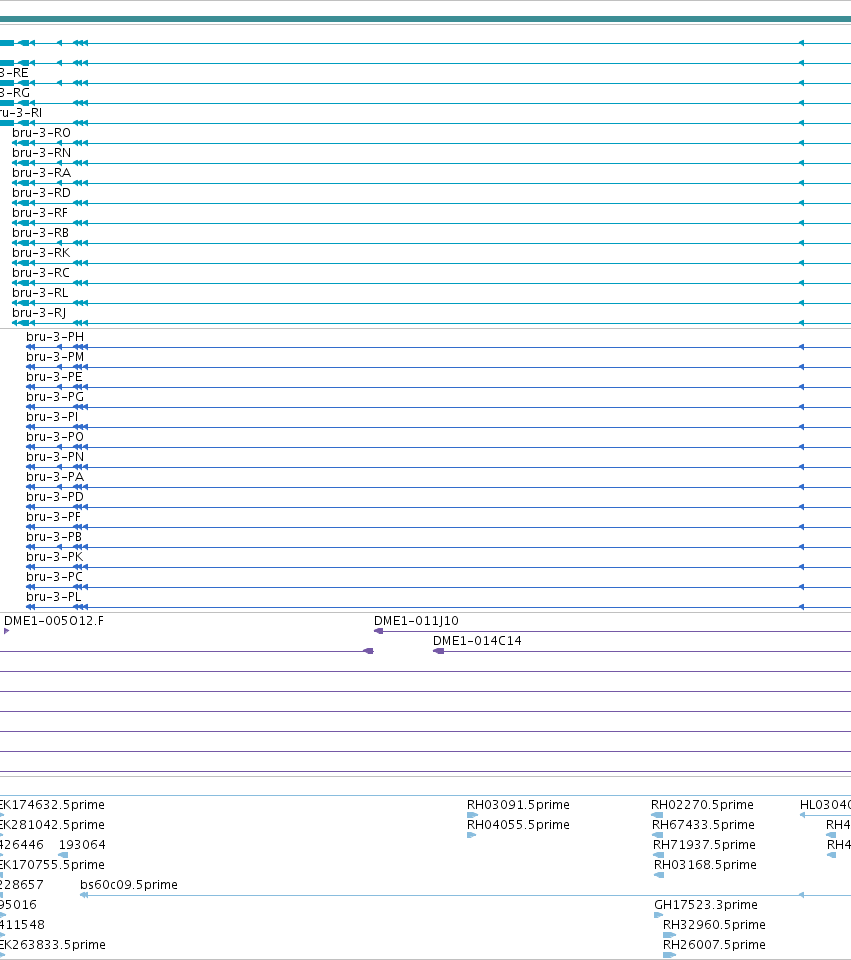Viewport: 851px width, 960px height.
Task: Click the EK263833.5prime EST label
Action: click(x=53, y=945)
